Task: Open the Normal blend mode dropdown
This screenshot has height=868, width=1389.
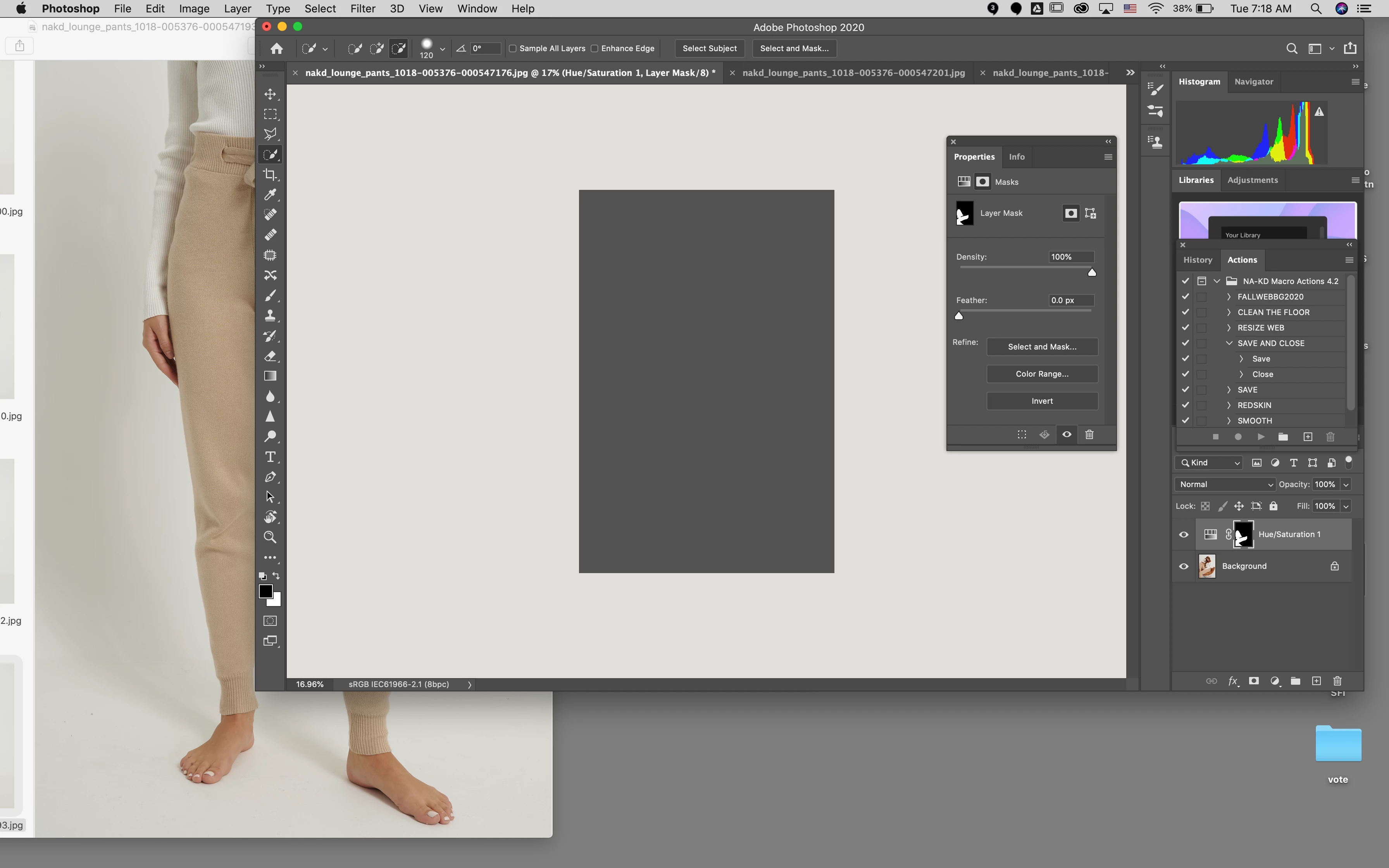Action: (1224, 484)
